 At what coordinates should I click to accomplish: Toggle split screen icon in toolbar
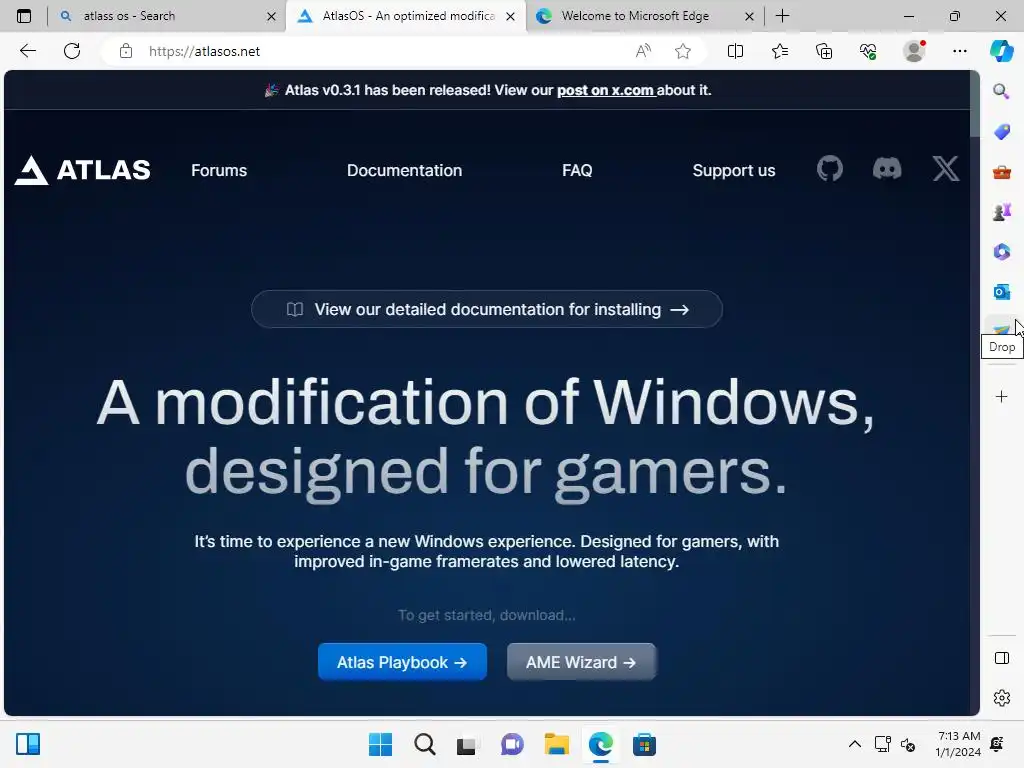click(x=735, y=51)
